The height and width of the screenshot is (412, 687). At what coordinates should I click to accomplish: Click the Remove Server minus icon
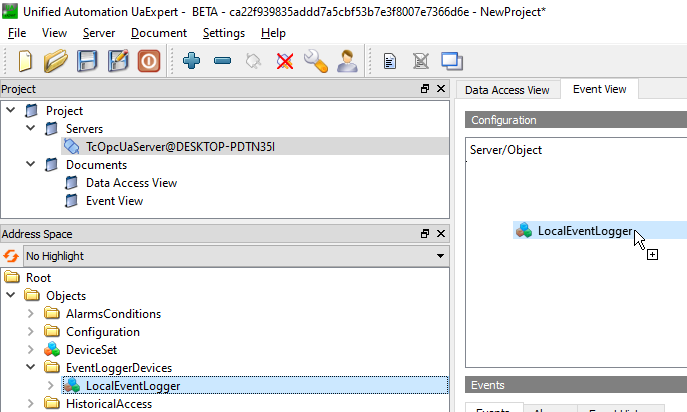pyautogui.click(x=223, y=61)
